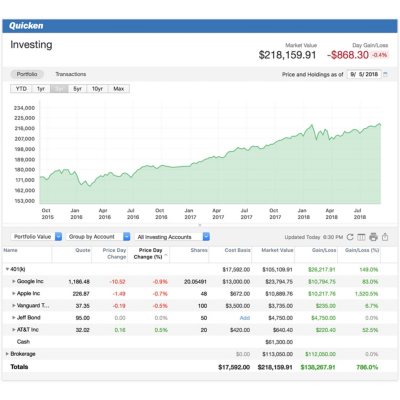Click the chart resize handle below graph
This screenshot has height=400, width=400.
[x=200, y=225]
